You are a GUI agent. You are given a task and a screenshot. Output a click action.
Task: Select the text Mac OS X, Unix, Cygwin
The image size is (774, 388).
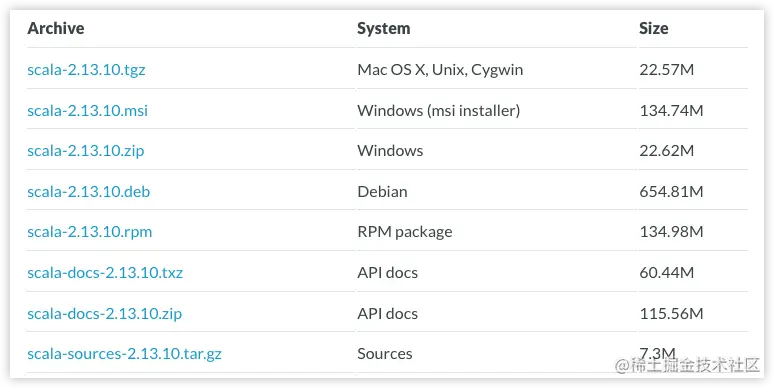point(440,70)
